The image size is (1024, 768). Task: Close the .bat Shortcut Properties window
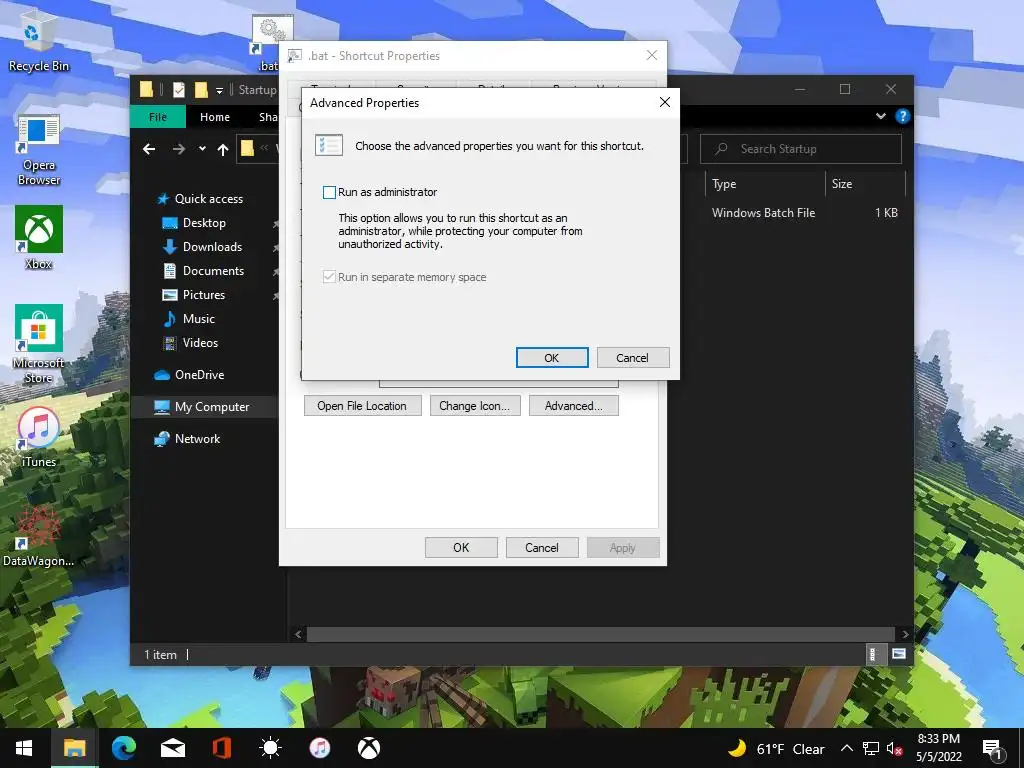tap(652, 56)
